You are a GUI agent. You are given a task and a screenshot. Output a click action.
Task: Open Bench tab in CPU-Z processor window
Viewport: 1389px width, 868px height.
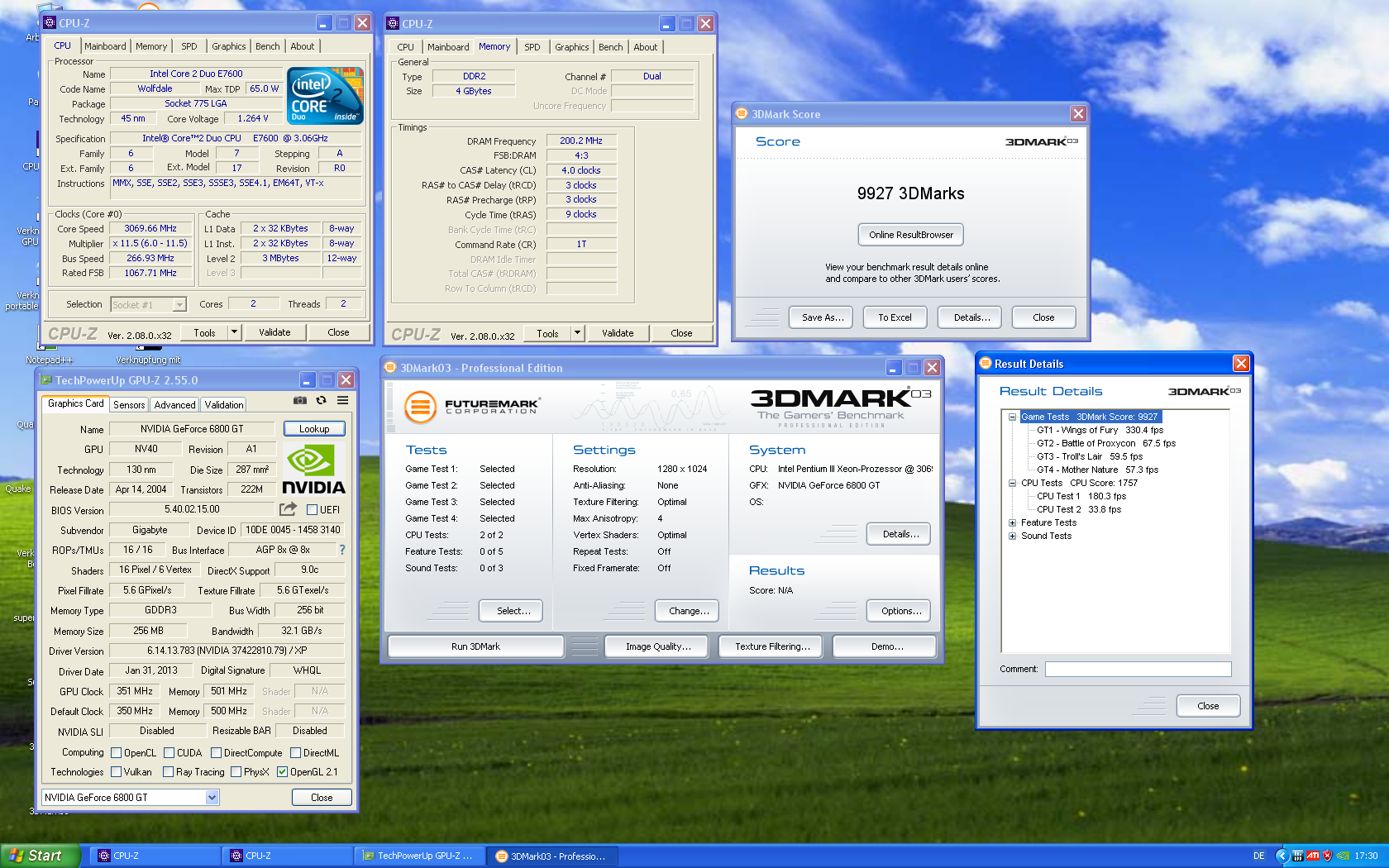267,46
